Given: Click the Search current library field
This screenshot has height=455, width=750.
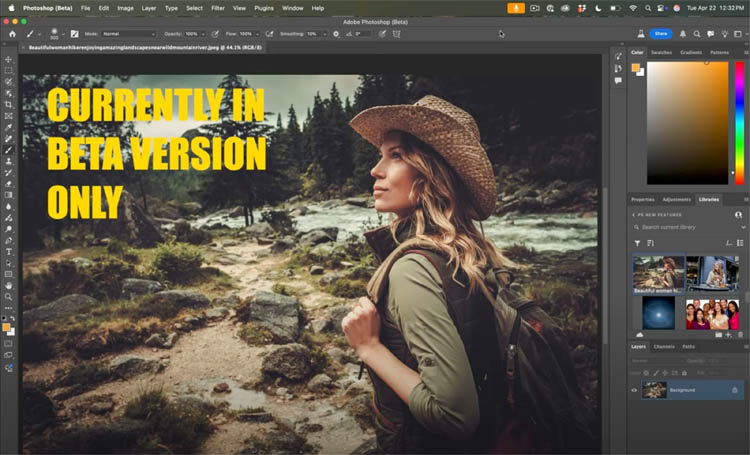Looking at the screenshot, I should [690, 227].
